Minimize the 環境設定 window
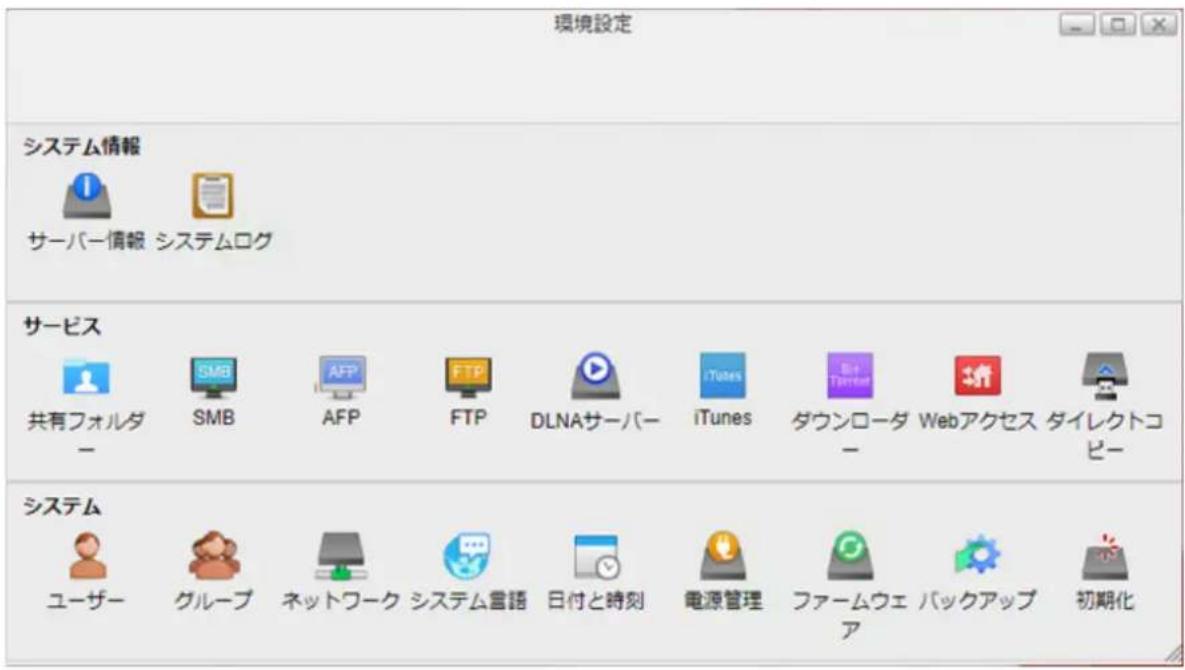This screenshot has height=670, width=1185. click(1077, 25)
